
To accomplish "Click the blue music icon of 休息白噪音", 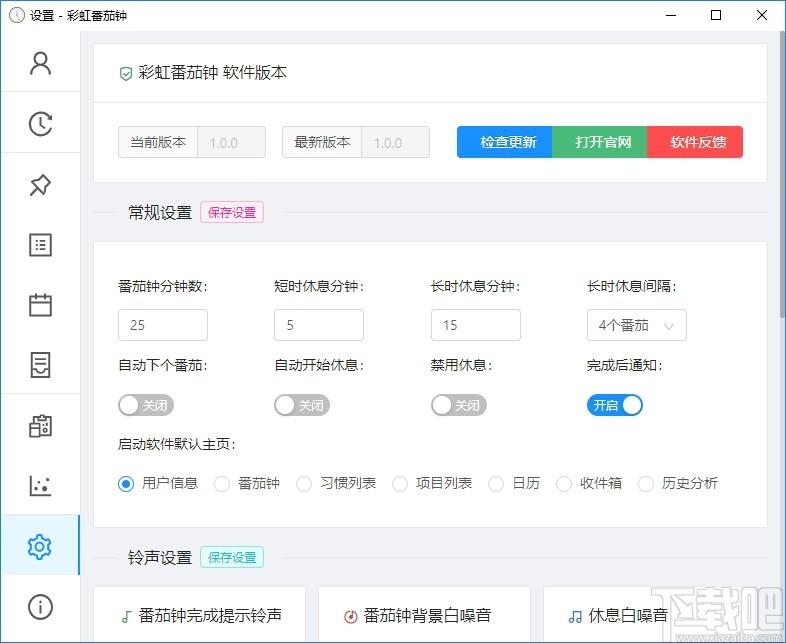I will pyautogui.click(x=575, y=616).
